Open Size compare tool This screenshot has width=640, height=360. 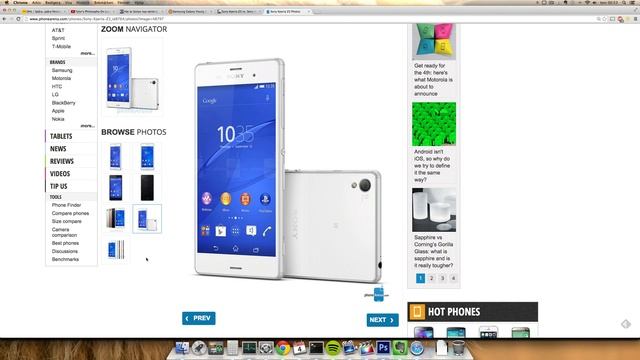(x=67, y=221)
